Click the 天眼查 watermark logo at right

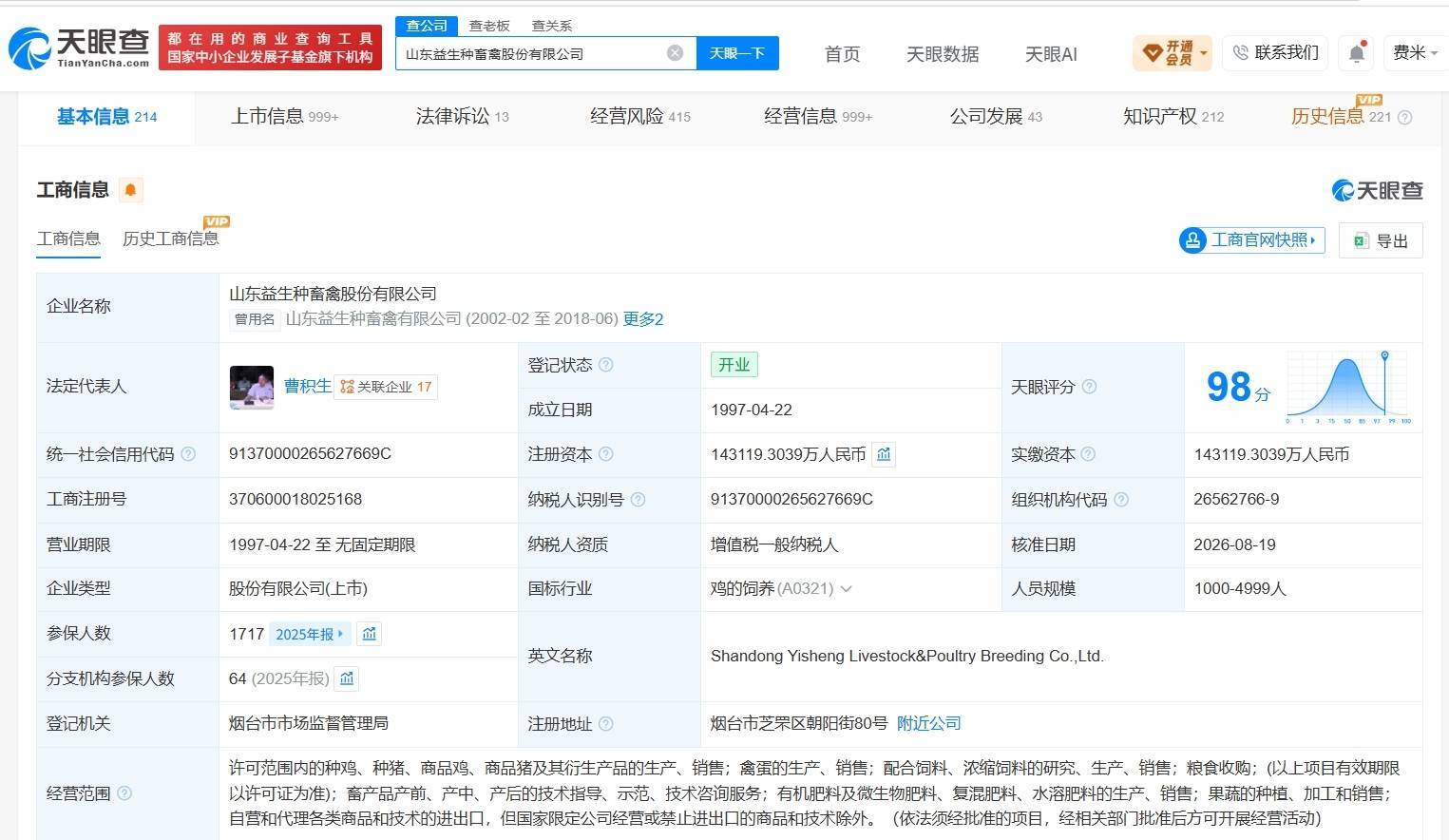click(1377, 190)
